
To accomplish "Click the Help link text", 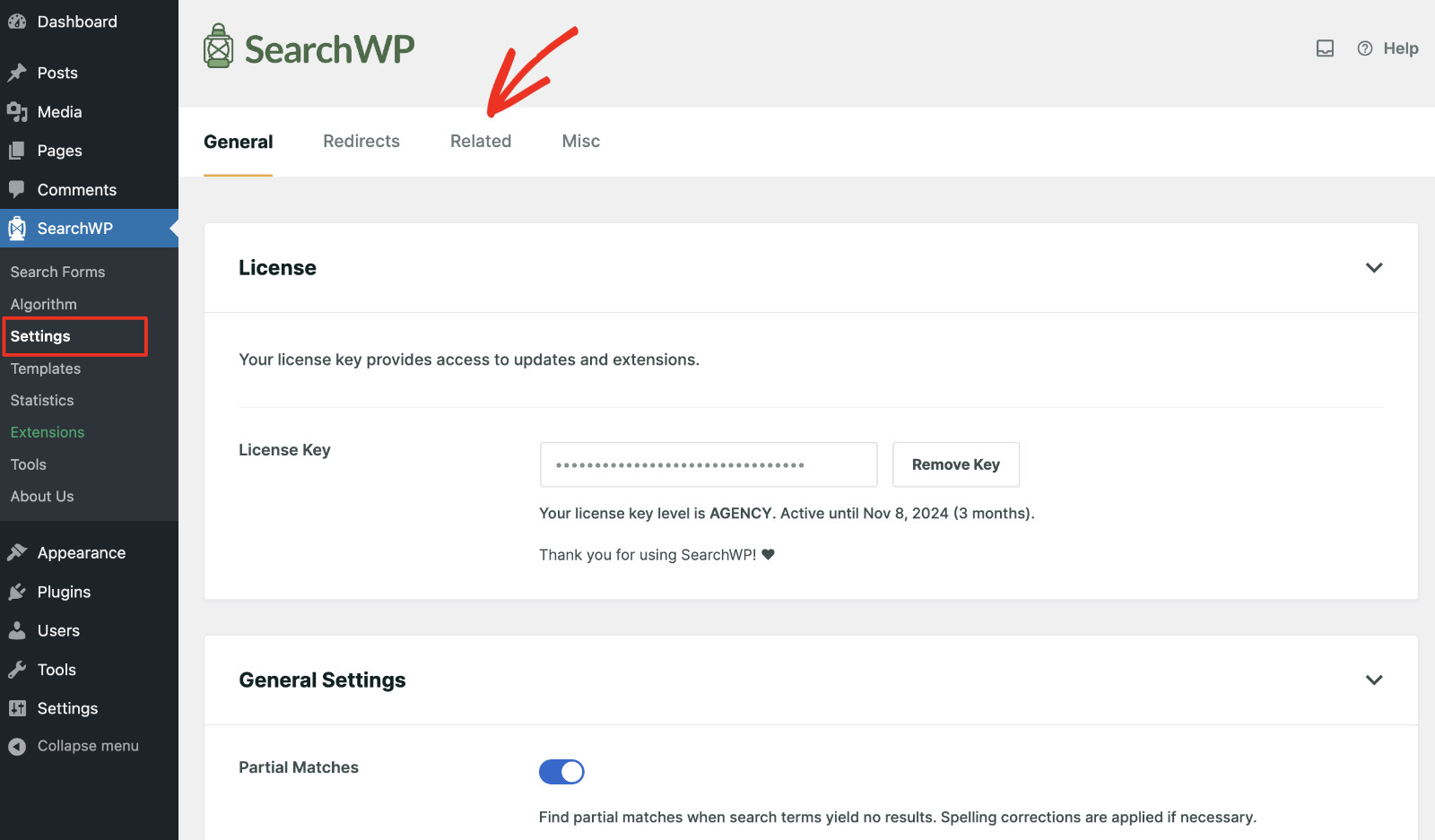I will pyautogui.click(x=1401, y=48).
